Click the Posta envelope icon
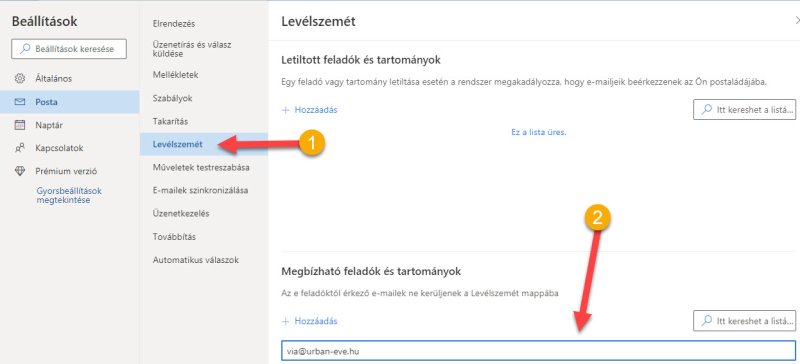The height and width of the screenshot is (364, 800). (20, 102)
